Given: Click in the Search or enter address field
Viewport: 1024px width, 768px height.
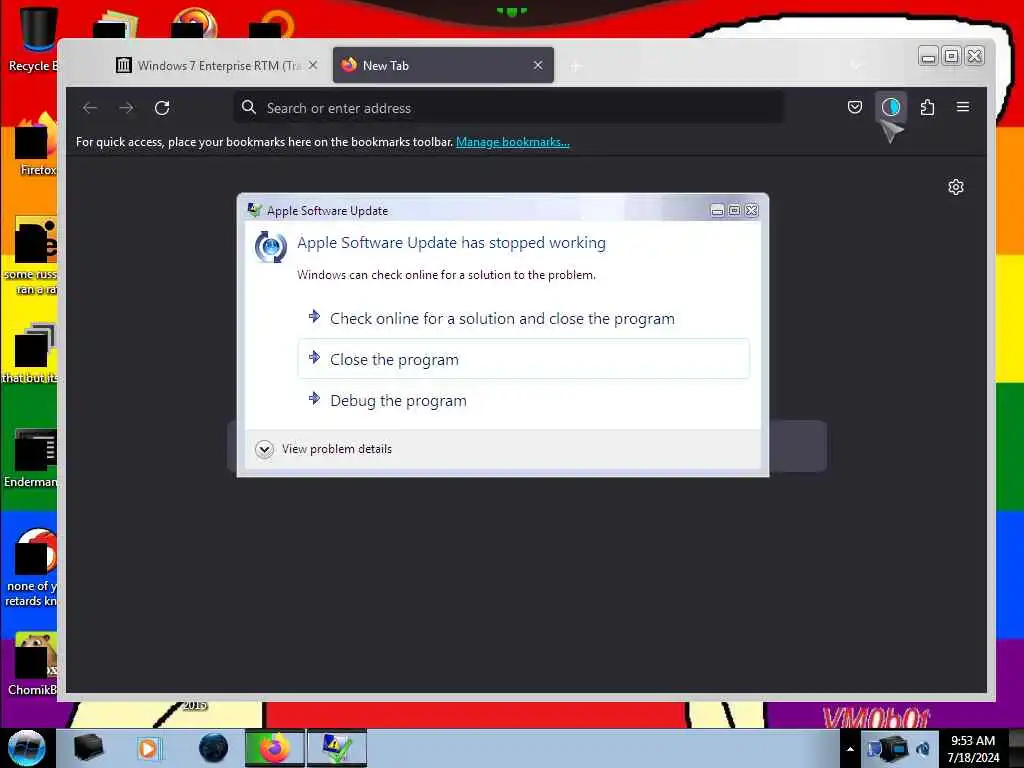Looking at the screenshot, I should coord(508,108).
